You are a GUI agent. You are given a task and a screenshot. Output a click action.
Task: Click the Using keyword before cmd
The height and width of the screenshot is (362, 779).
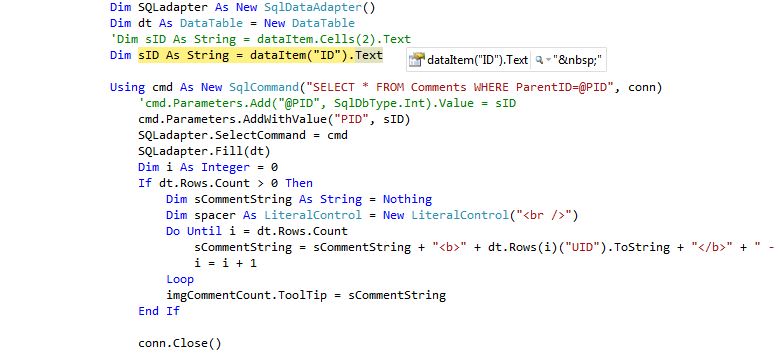point(127,87)
